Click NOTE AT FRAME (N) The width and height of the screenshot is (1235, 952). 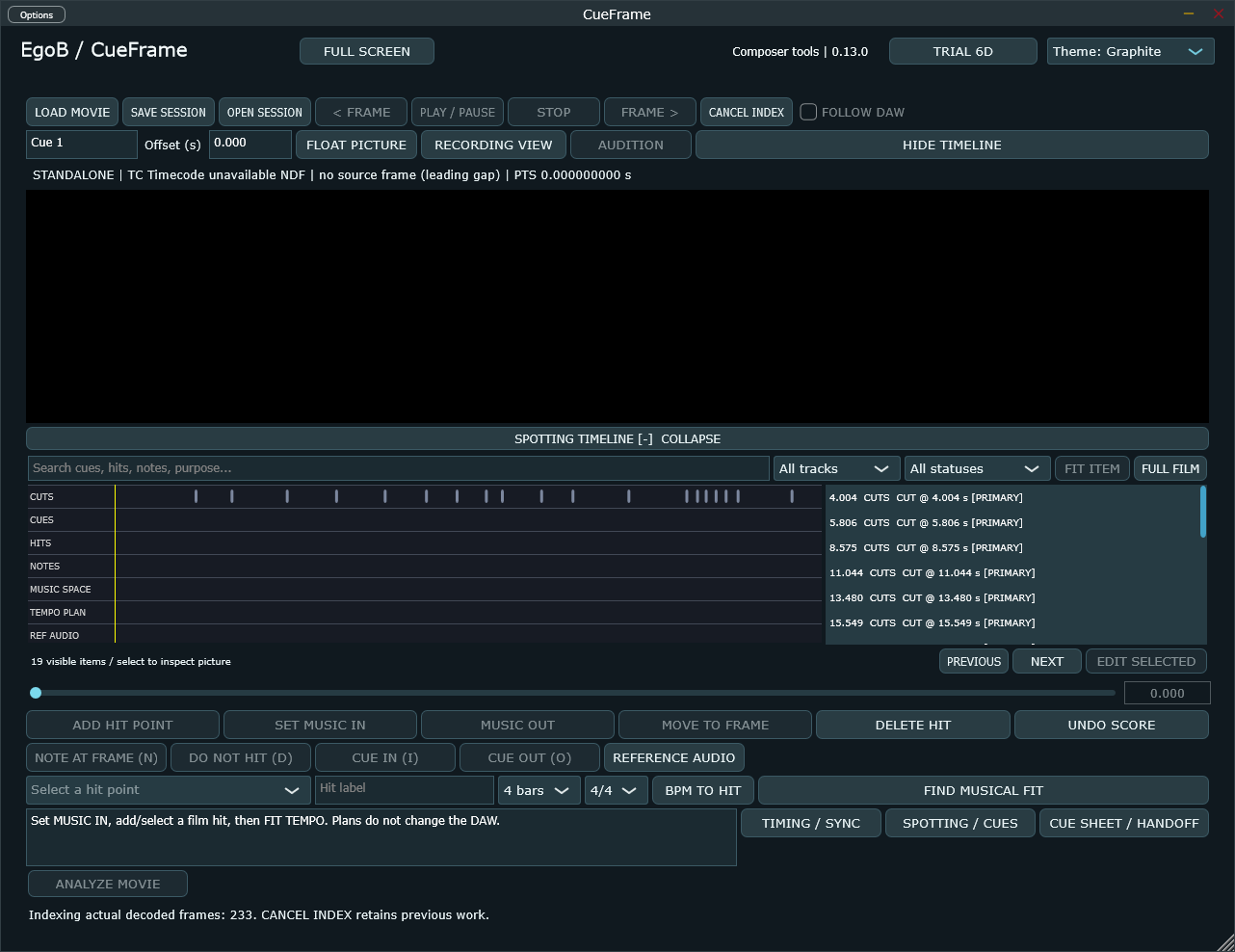96,757
